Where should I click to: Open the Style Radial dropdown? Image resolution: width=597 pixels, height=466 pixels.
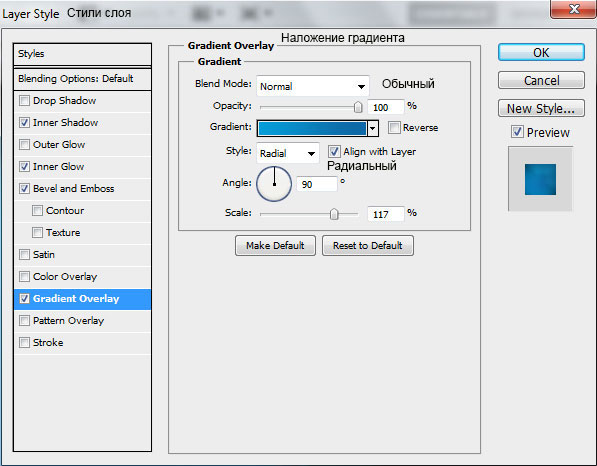click(288, 153)
